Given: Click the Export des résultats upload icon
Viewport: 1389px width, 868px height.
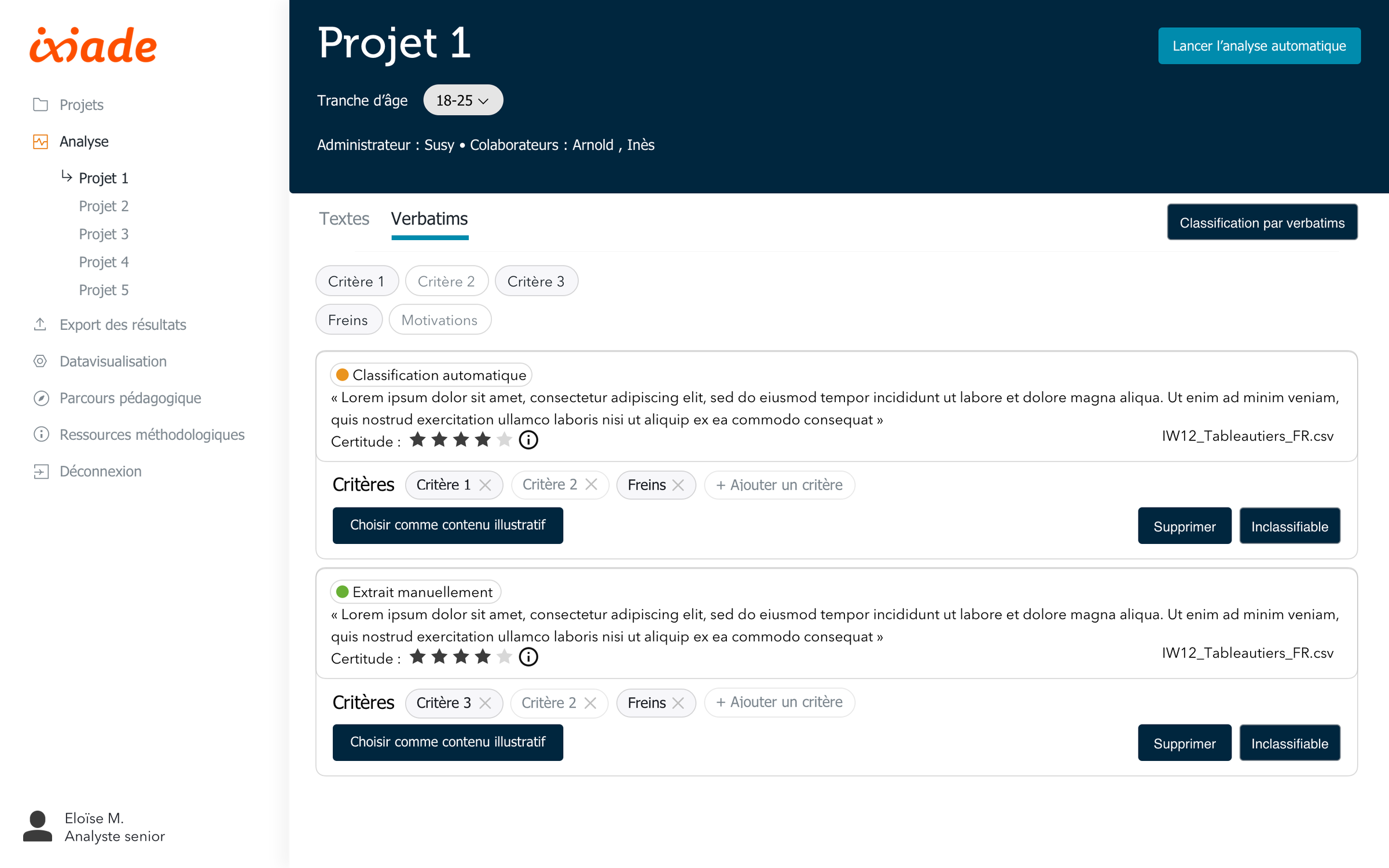Looking at the screenshot, I should 40,324.
